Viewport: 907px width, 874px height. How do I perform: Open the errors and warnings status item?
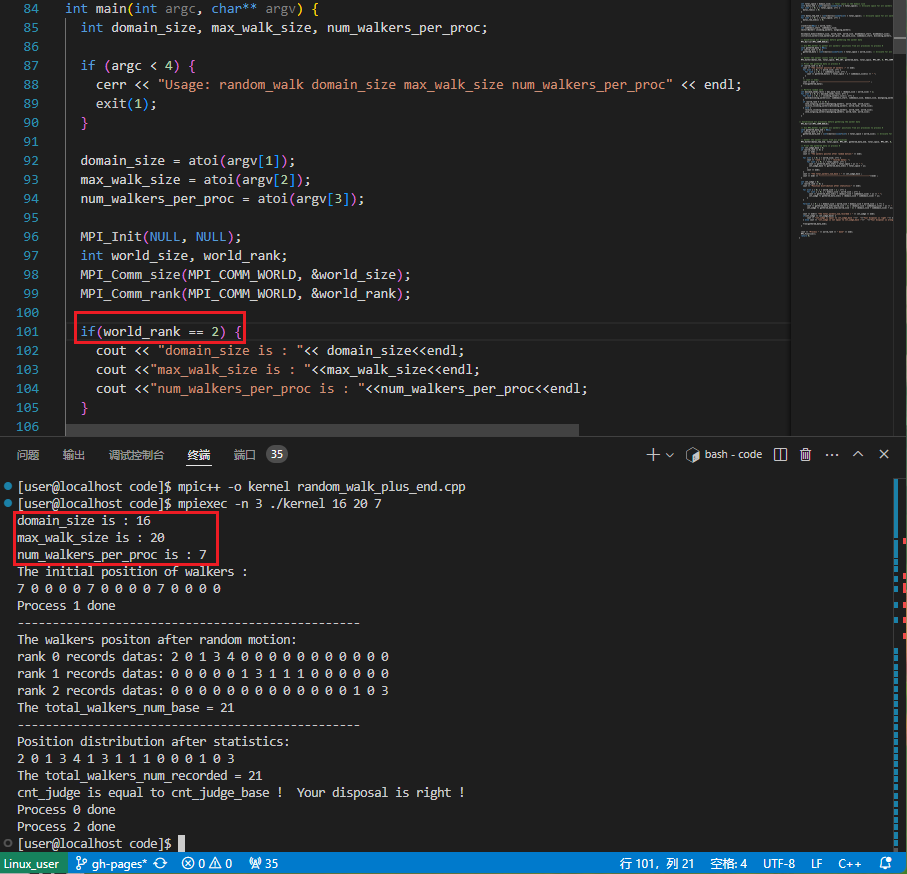(x=207, y=864)
